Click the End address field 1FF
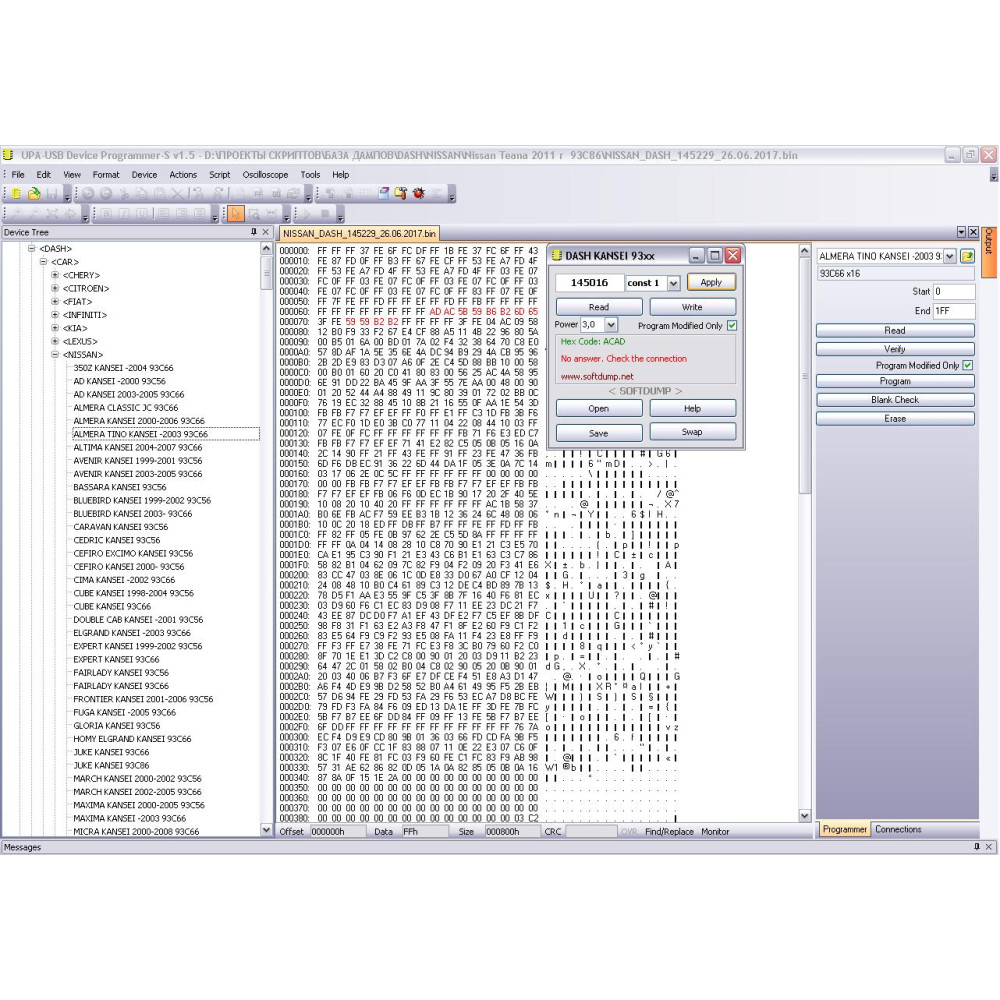1000x1000 pixels. (954, 311)
